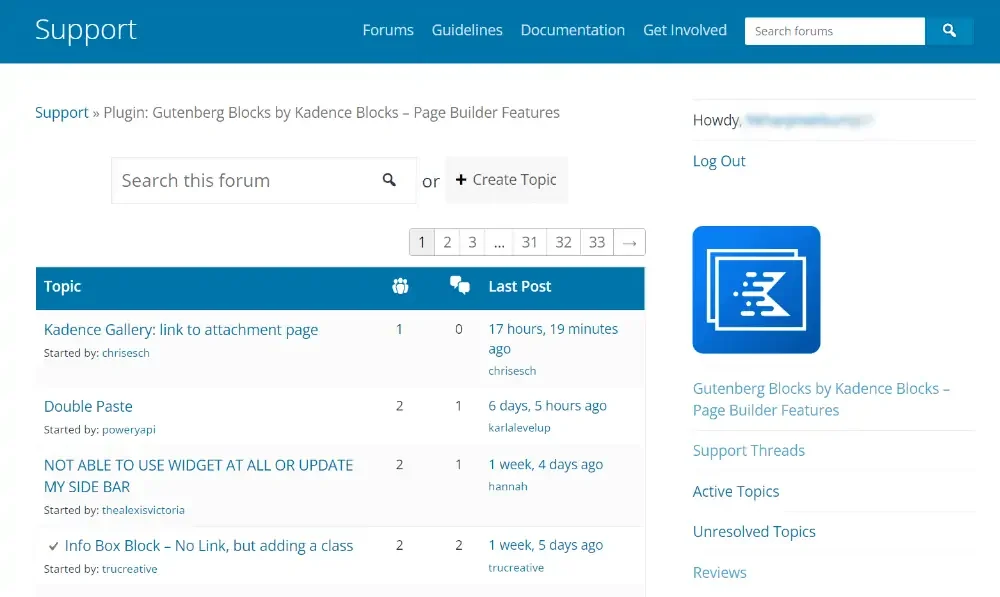Screen dimensions: 1000x597
Task: Open the Double Paste topic
Action: point(88,406)
